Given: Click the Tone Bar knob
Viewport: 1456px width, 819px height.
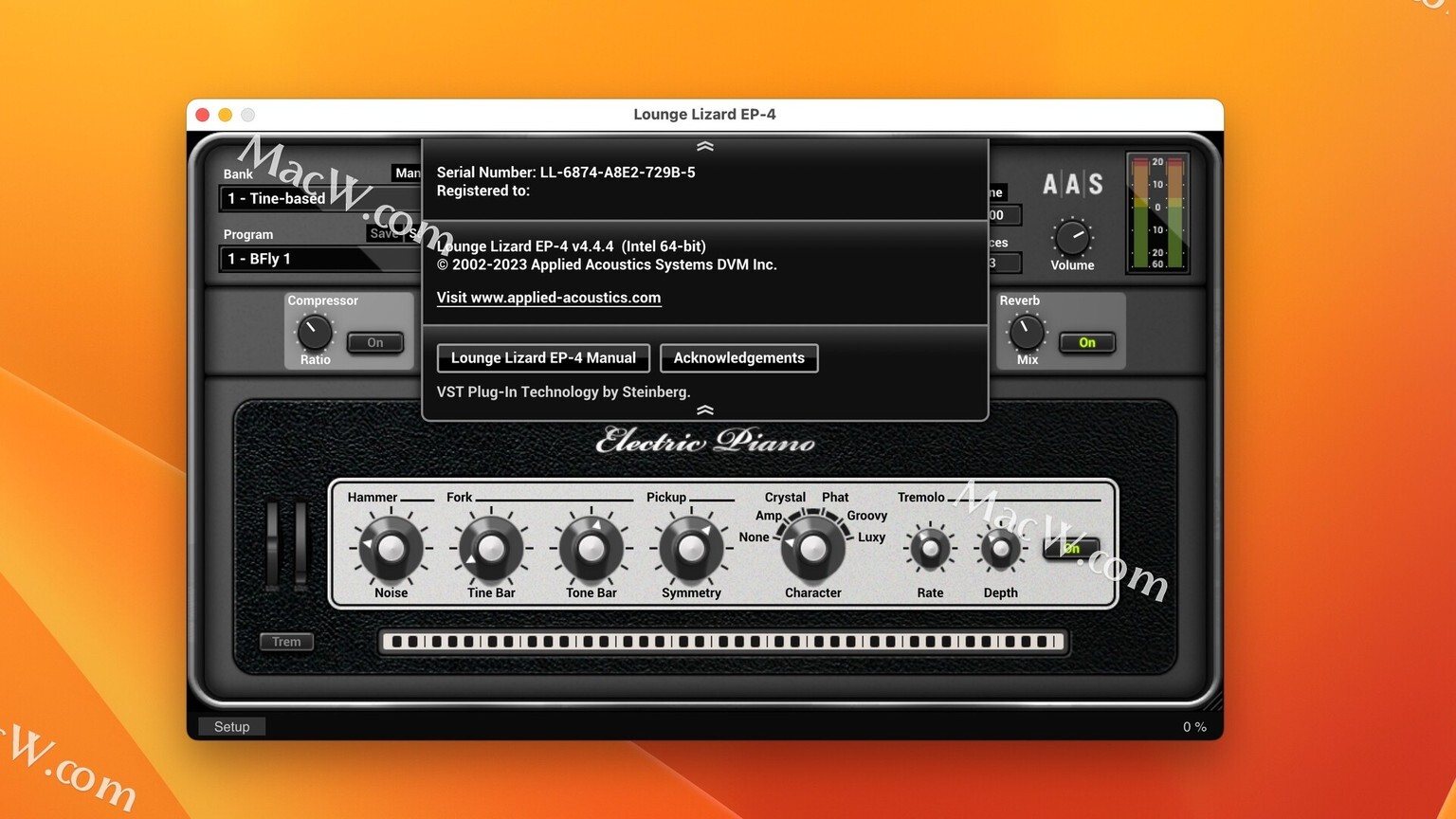Looking at the screenshot, I should click(x=591, y=548).
